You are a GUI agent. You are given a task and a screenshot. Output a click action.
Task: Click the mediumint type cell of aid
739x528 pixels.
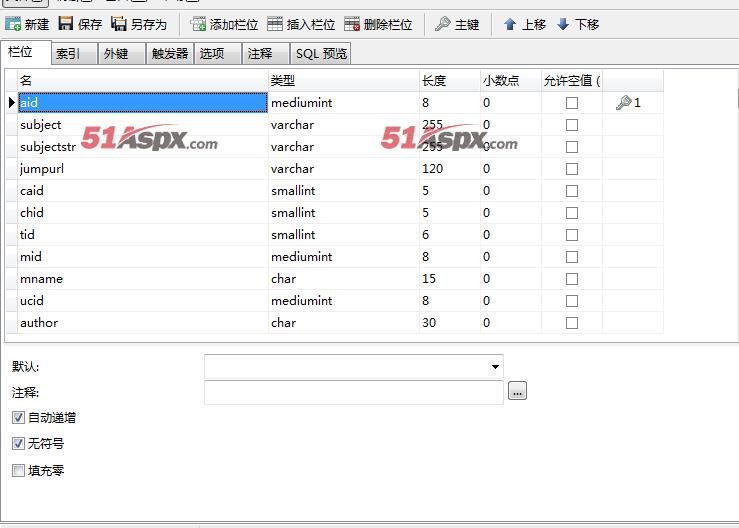(x=344, y=102)
